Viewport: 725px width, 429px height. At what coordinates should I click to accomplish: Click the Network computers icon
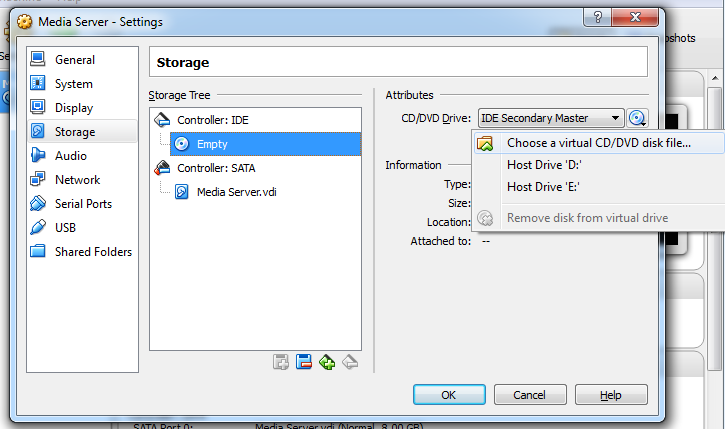[x=37, y=179]
